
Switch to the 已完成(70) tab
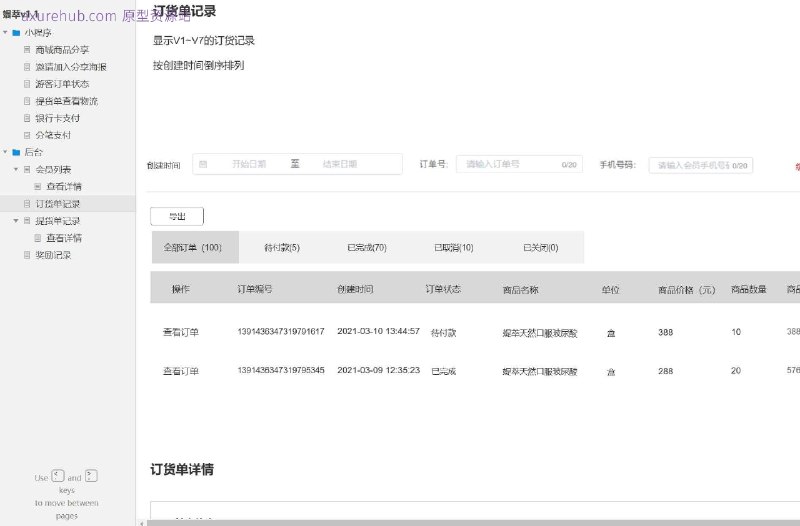click(367, 247)
